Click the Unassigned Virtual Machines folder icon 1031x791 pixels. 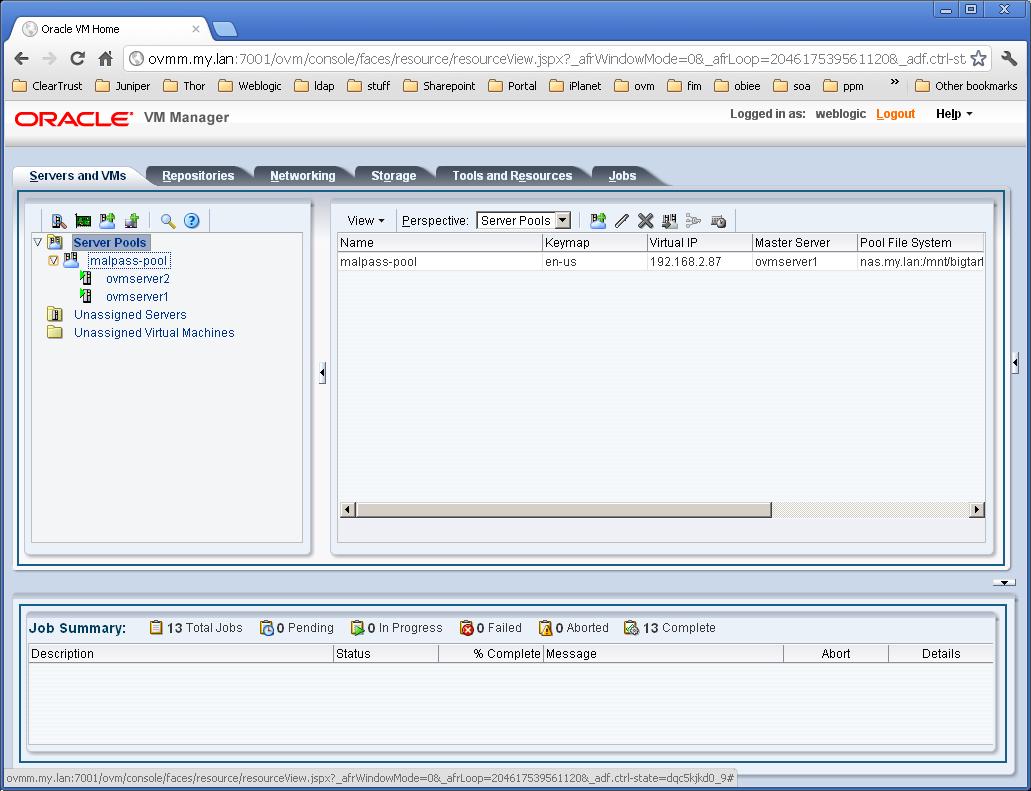pos(55,332)
